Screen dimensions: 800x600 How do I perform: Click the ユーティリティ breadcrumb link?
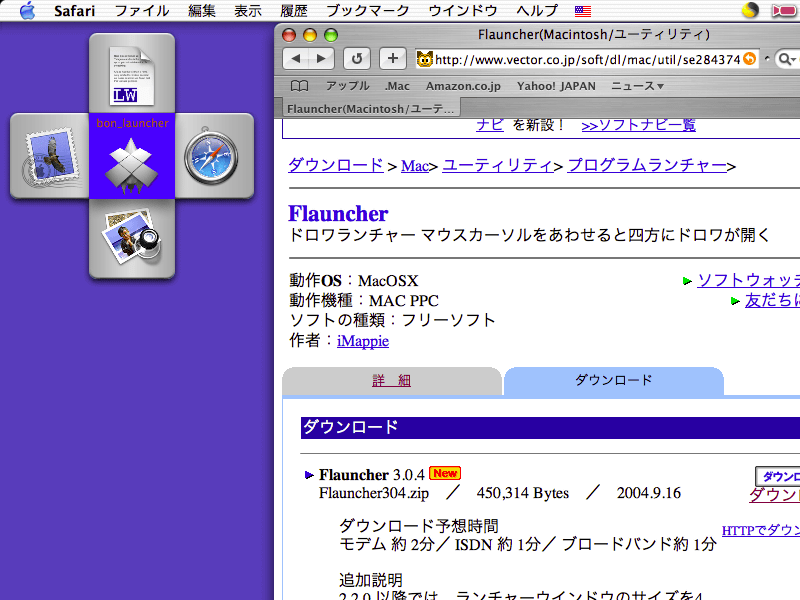tap(497, 165)
